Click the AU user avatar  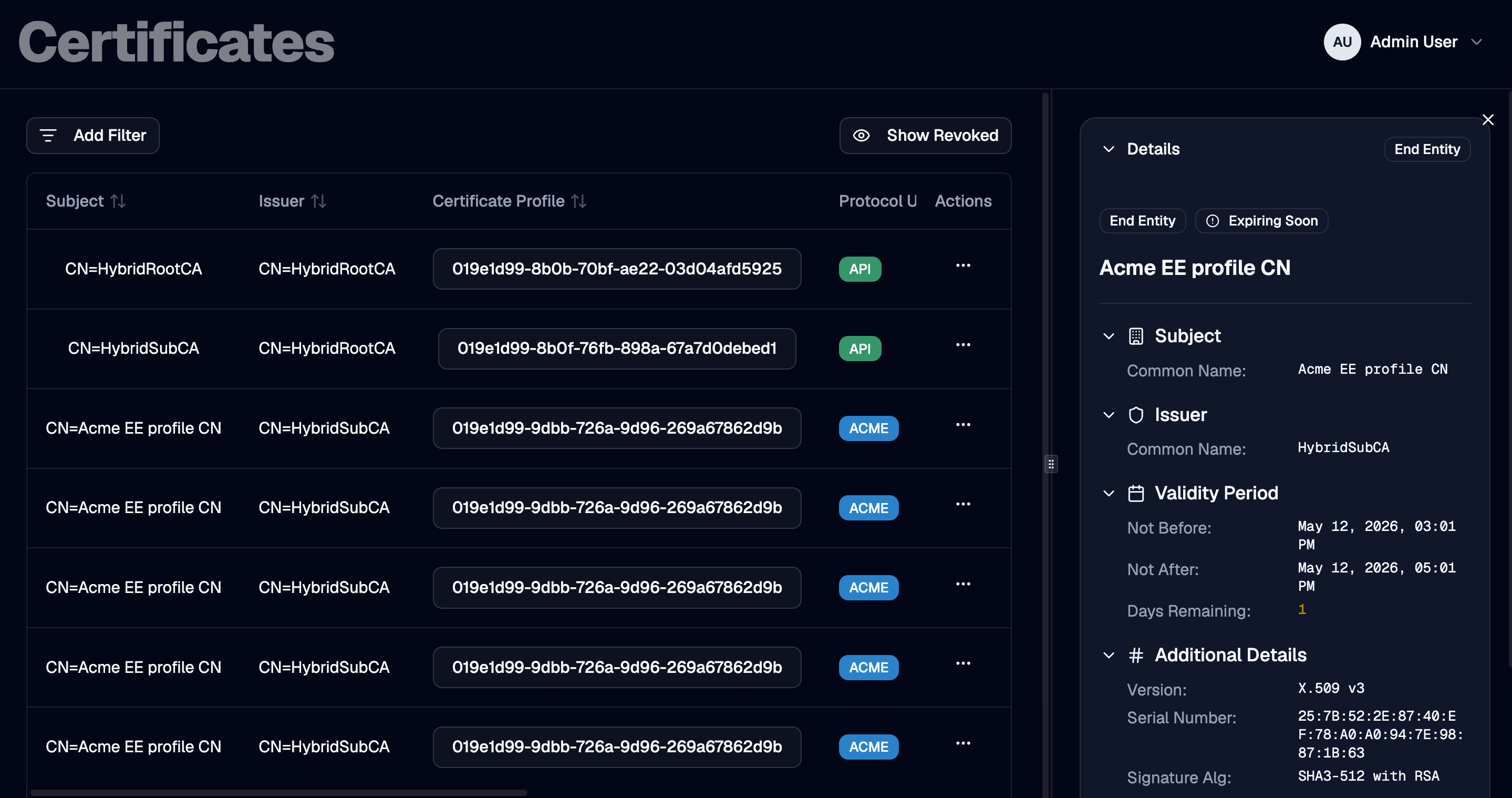[1342, 42]
